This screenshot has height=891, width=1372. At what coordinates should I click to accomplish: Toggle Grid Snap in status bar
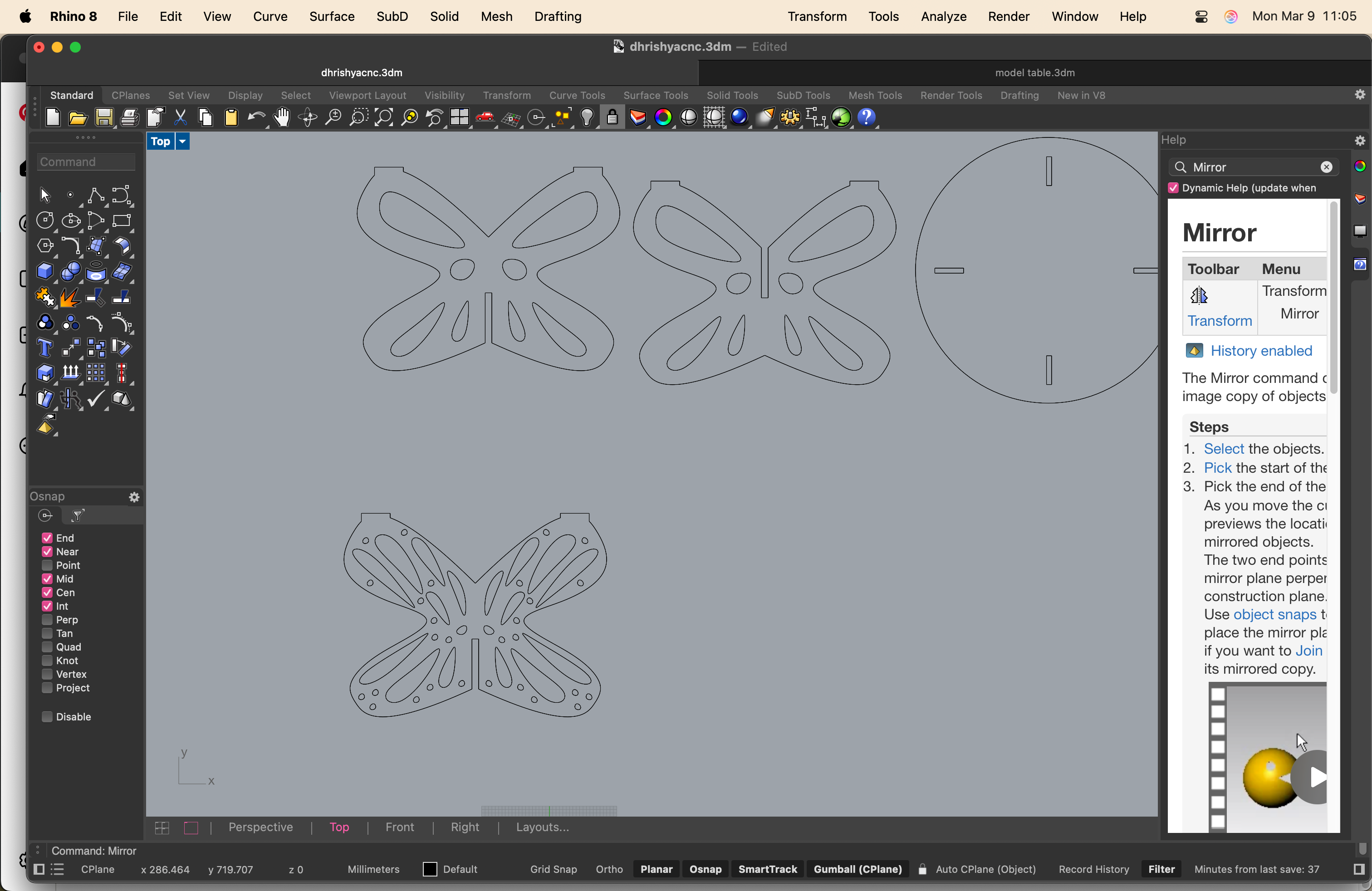click(x=553, y=869)
